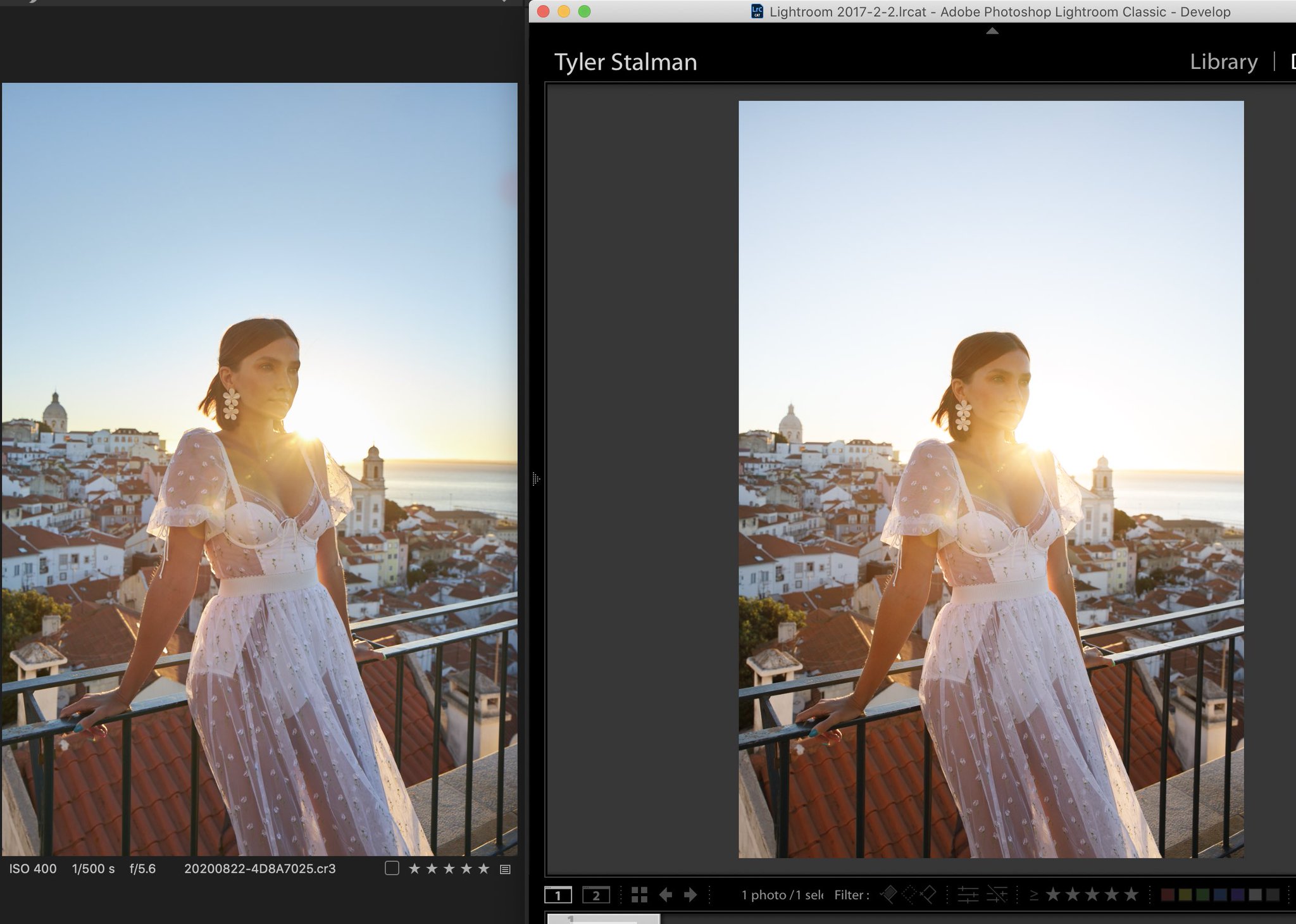Click the Tyler Stalman identity plate
This screenshot has height=924, width=1296.
[x=625, y=62]
